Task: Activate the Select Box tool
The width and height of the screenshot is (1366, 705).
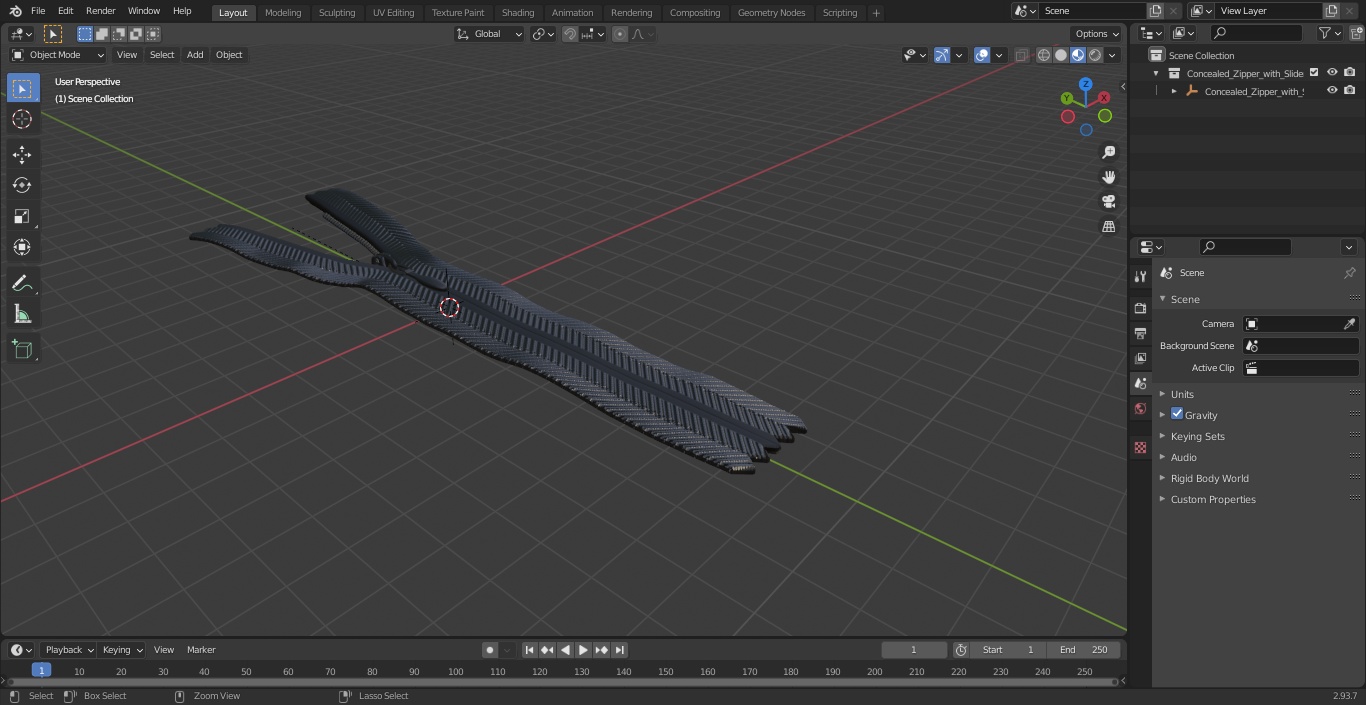Action: [22, 88]
